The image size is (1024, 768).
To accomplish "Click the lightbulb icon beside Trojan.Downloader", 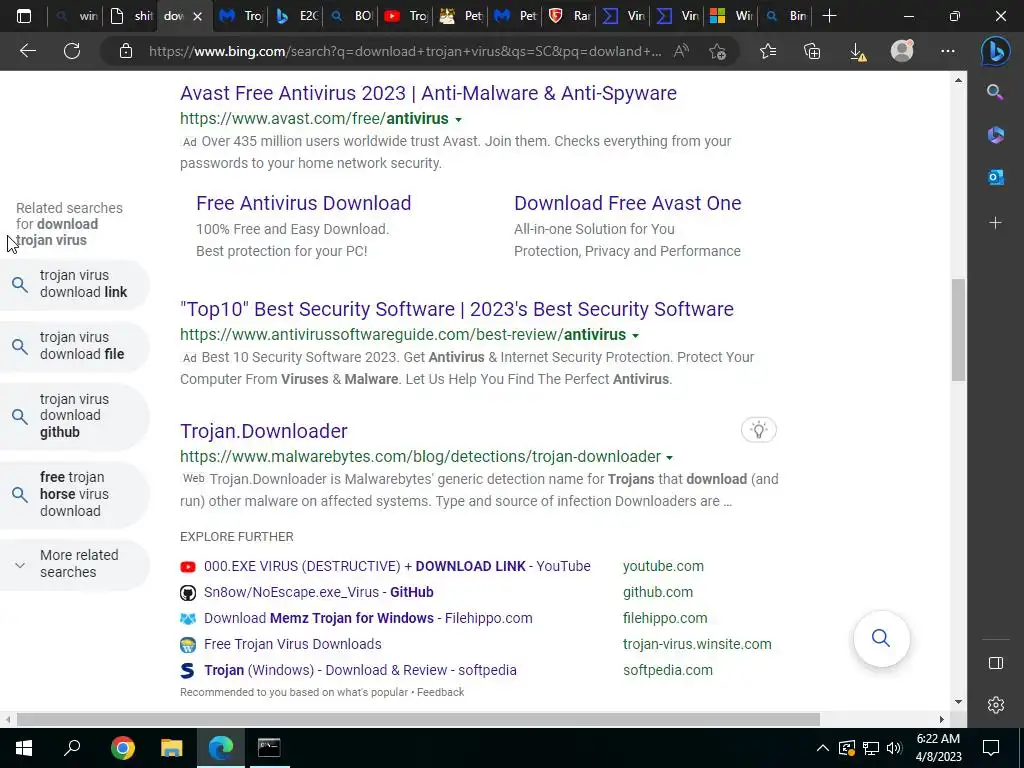I will pyautogui.click(x=758, y=430).
